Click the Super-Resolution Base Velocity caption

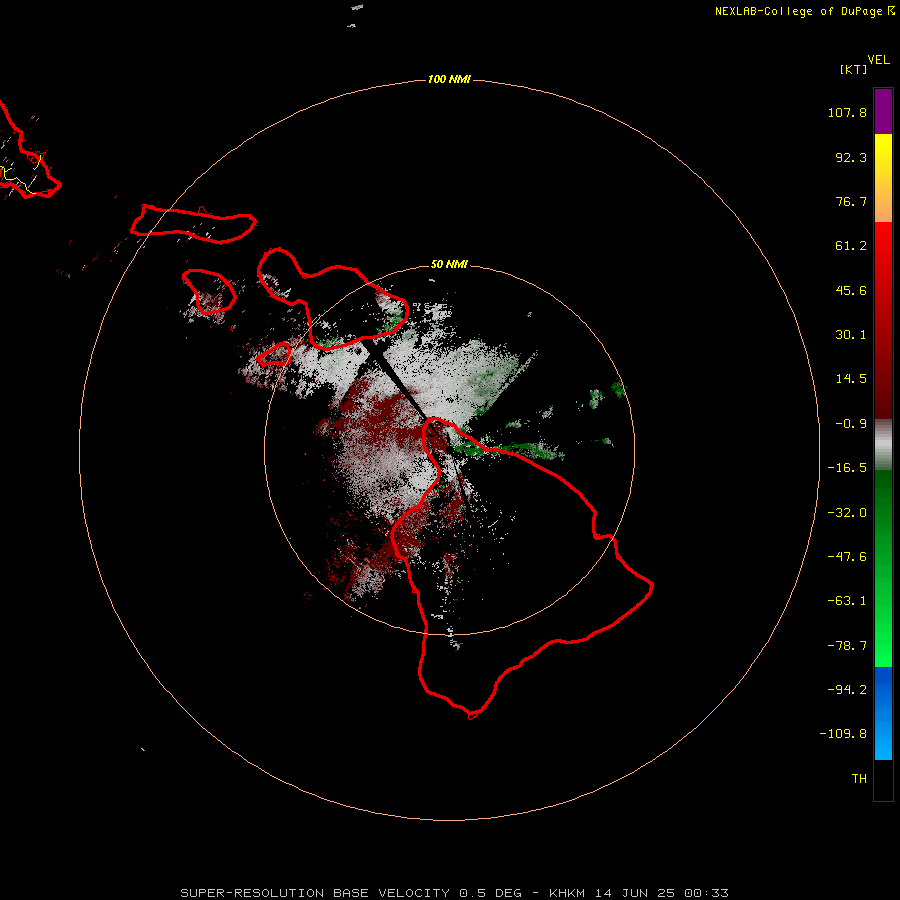(454, 893)
